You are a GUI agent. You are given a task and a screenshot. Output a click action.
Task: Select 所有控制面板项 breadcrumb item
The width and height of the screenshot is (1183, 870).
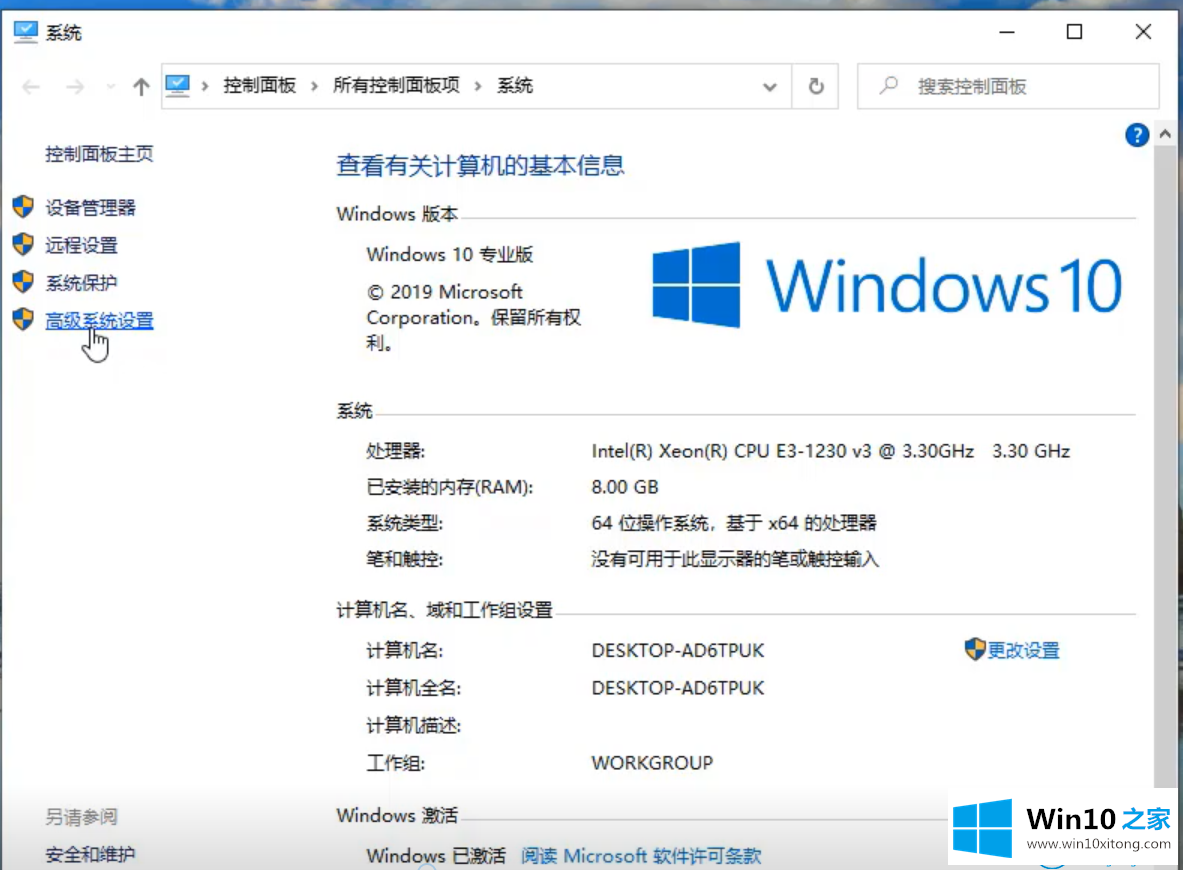[396, 85]
